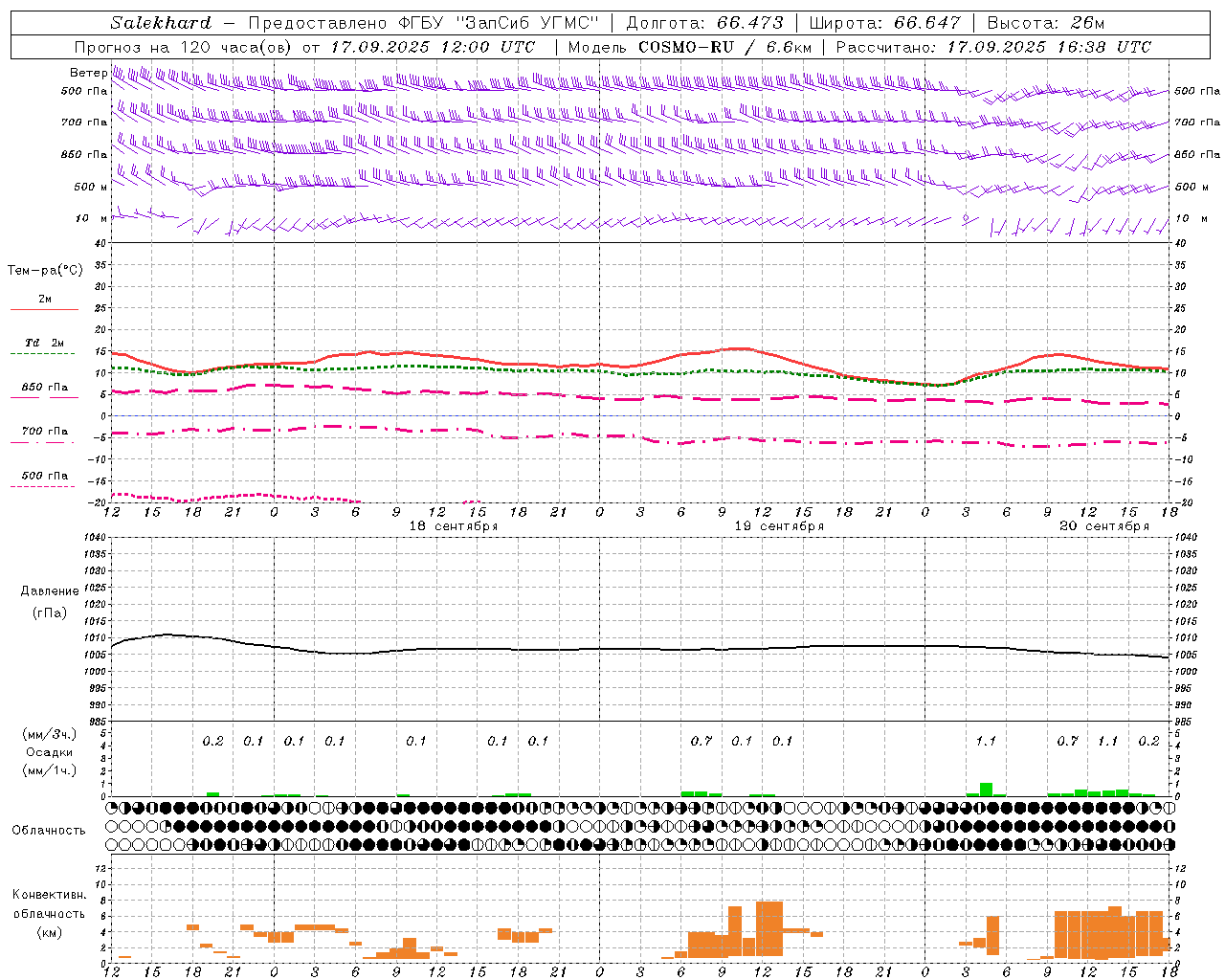The image size is (1225, 980).
Task: Click the black surface pressure curve
Action: pos(639,649)
